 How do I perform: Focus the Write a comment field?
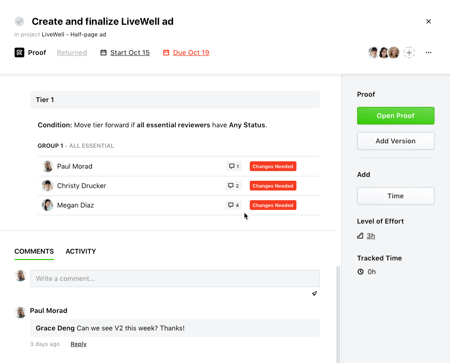point(175,278)
